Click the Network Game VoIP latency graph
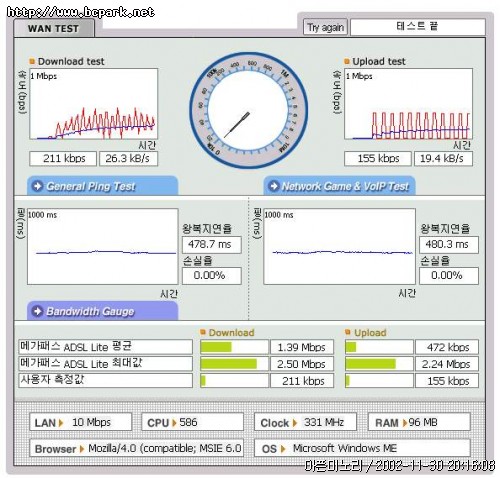The width and height of the screenshot is (500, 478). tap(339, 247)
